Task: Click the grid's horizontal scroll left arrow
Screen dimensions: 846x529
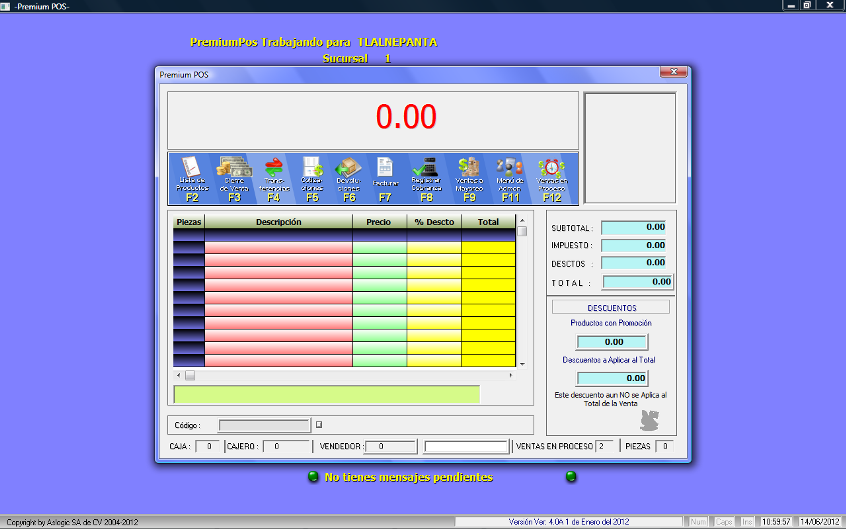Action: (x=179, y=375)
